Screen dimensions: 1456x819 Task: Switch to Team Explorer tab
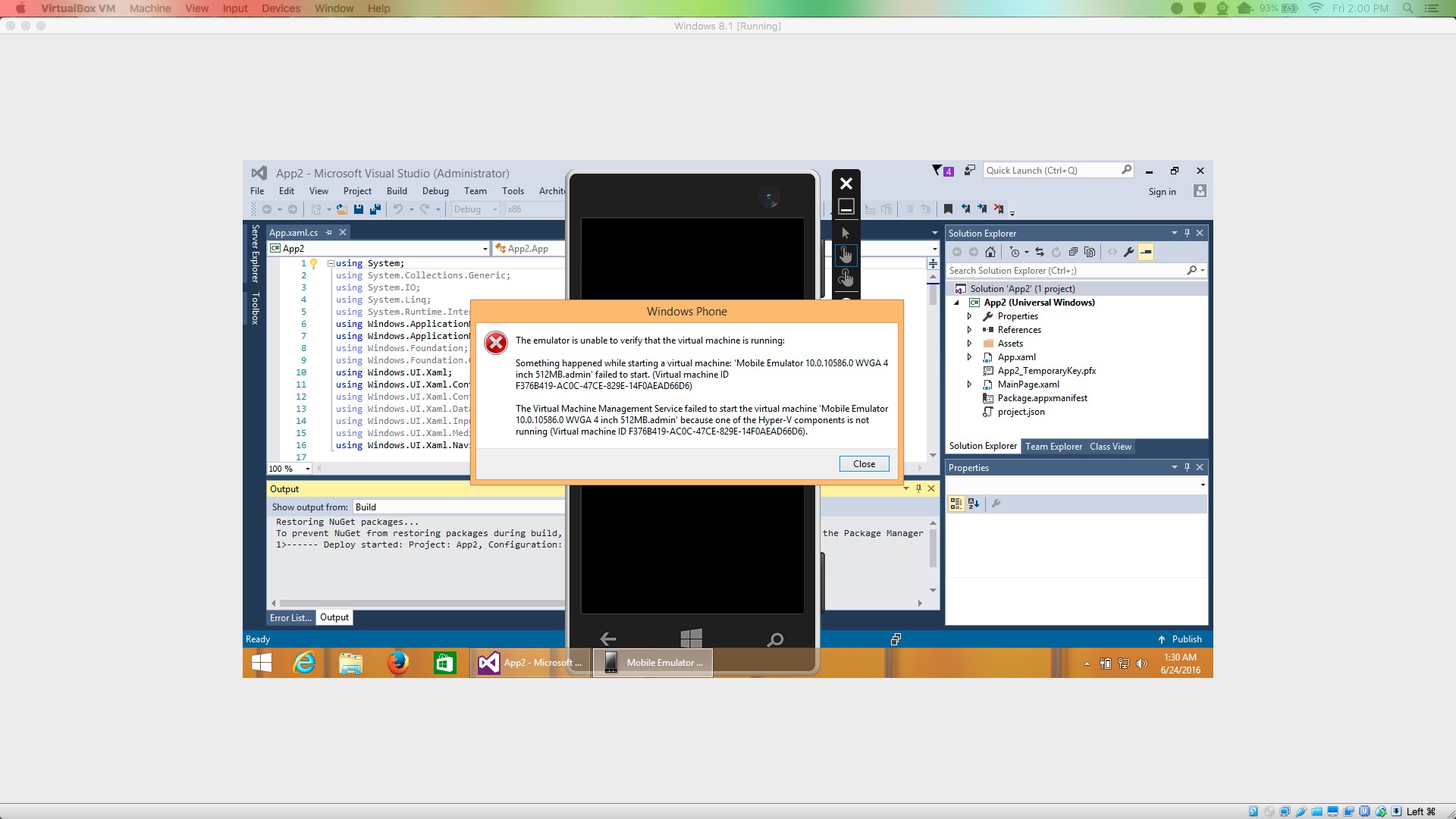[x=1053, y=447]
